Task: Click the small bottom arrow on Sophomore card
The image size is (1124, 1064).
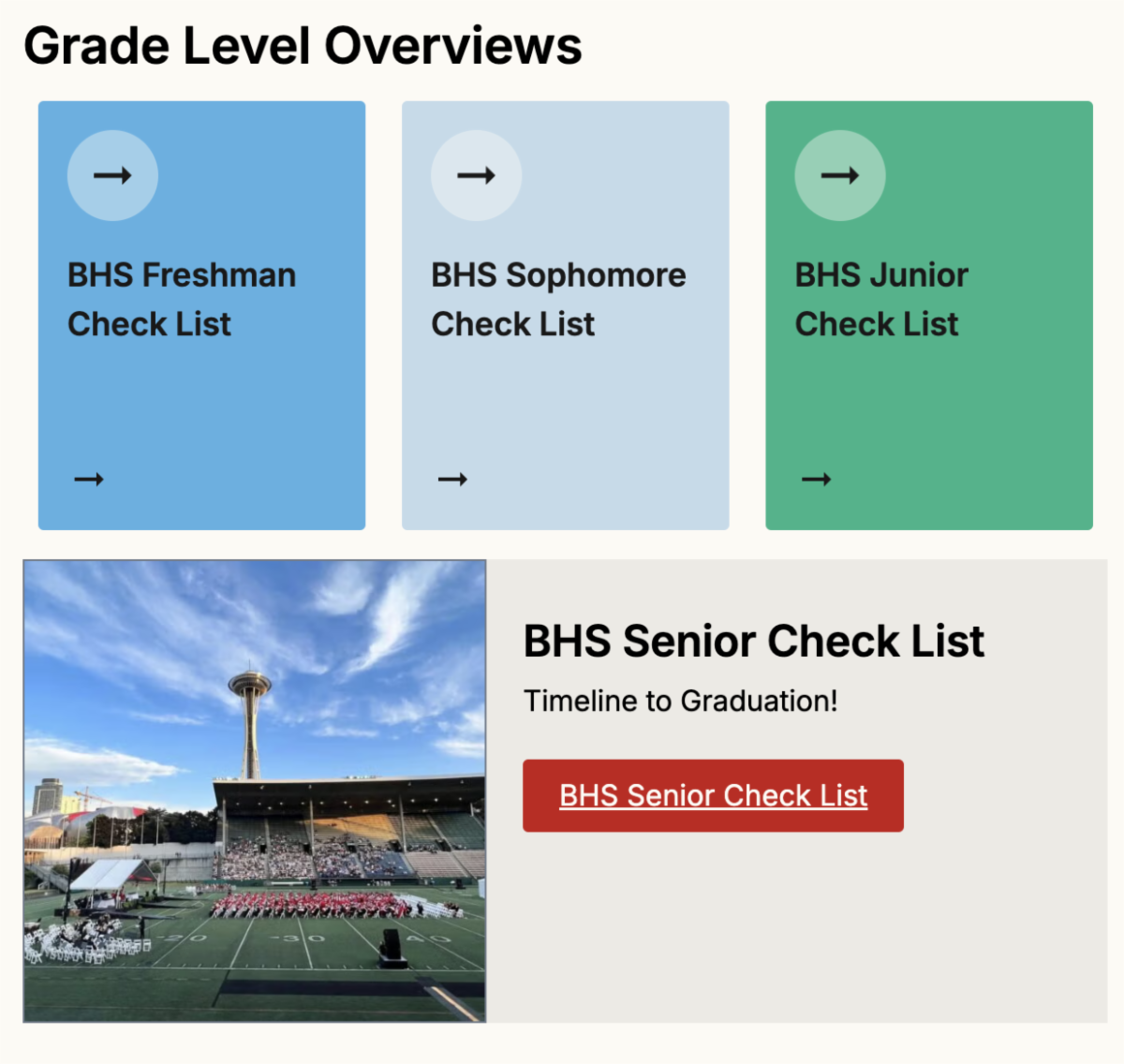Action: point(452,480)
